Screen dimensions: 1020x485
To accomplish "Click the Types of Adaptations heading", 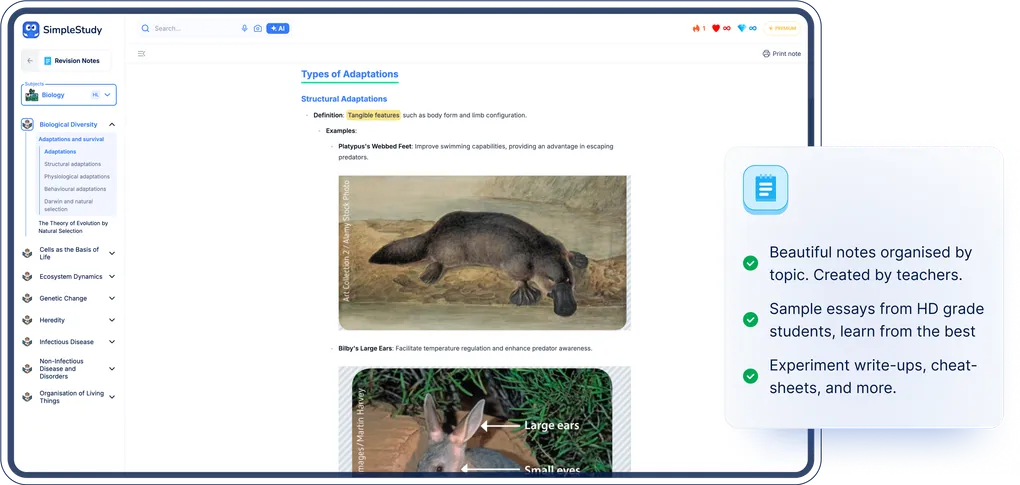I will (349, 74).
